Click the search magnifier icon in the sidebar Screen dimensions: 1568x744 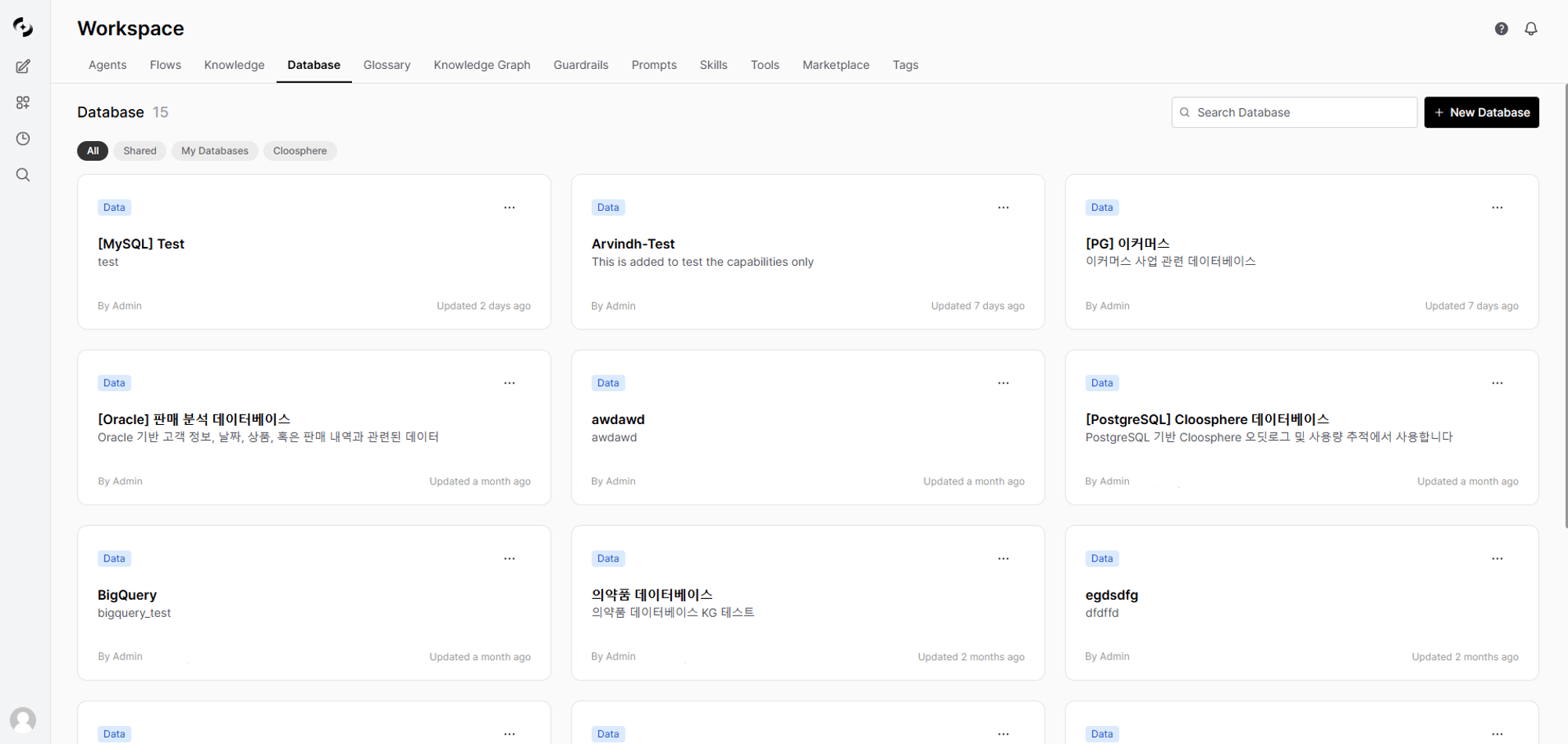click(24, 175)
